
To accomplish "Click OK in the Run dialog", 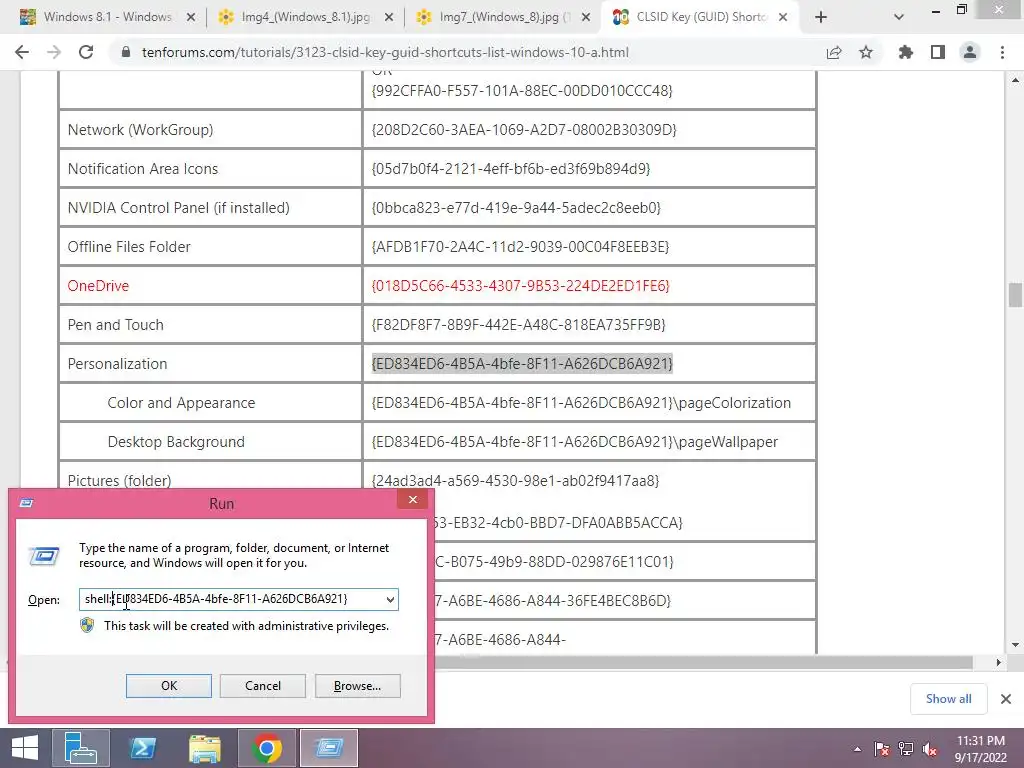I will [168, 686].
